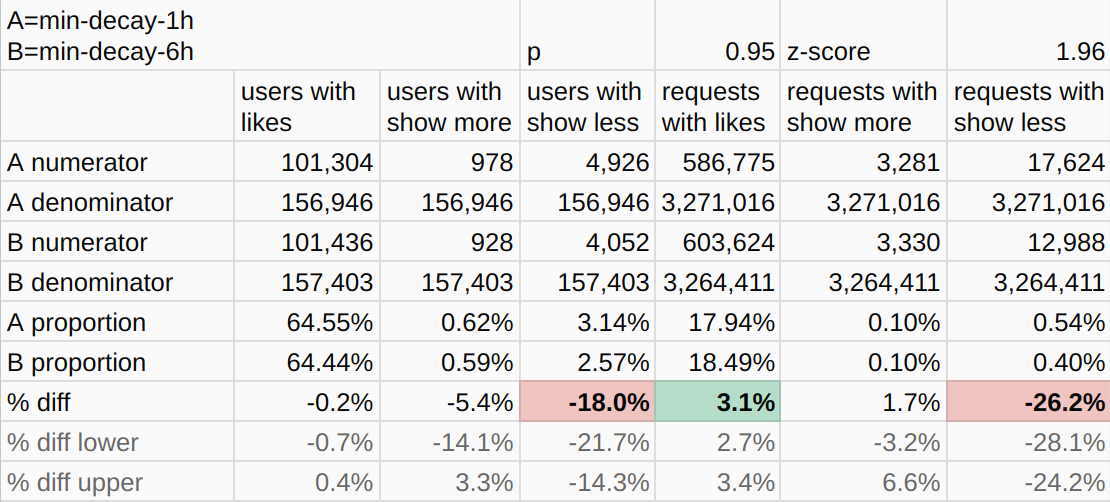The width and height of the screenshot is (1110, 502).
Task: Select the '% diff lower' row label
Action: point(117,442)
